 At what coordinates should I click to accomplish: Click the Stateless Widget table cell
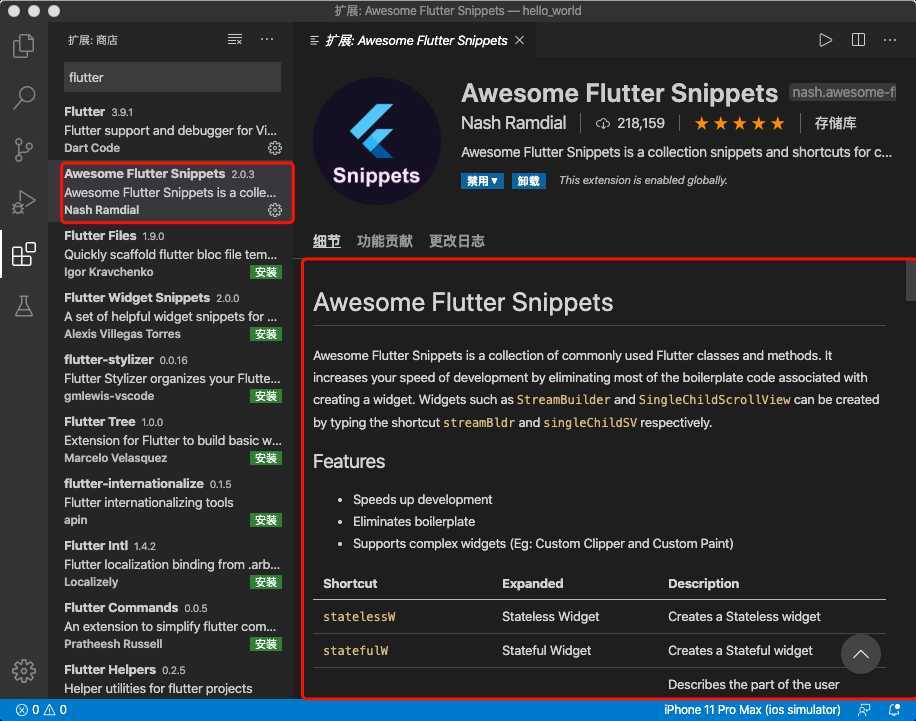550,617
